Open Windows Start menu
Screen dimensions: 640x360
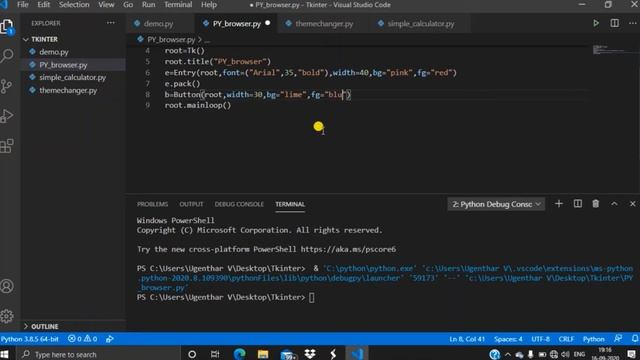pos(4,353)
